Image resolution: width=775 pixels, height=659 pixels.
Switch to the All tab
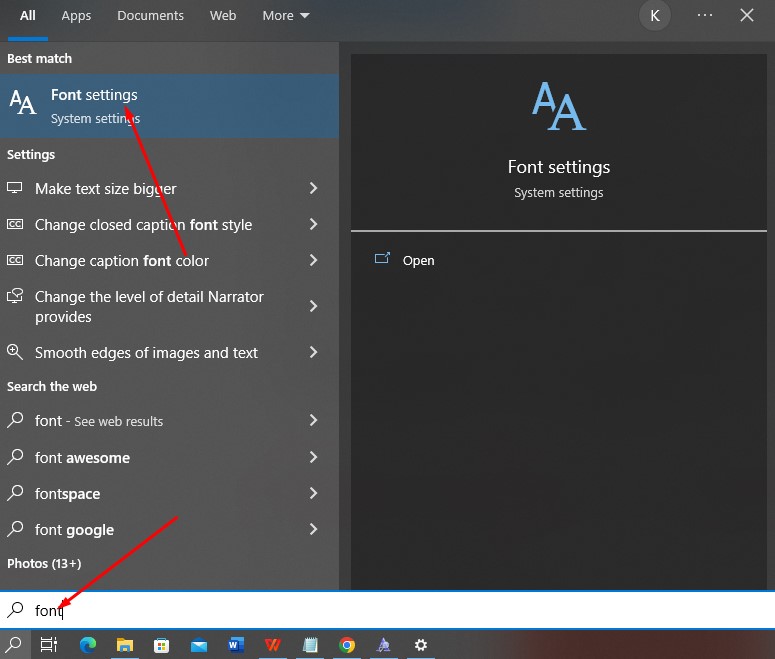[x=28, y=16]
